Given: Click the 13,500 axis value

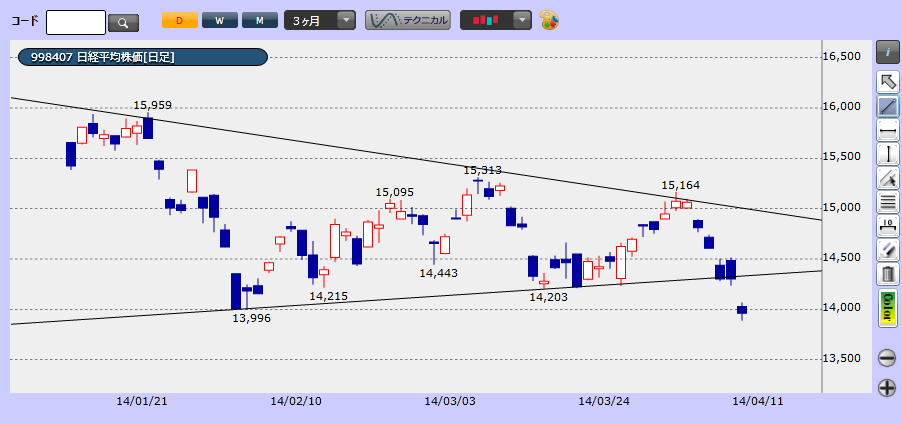Looking at the screenshot, I should (x=842, y=358).
